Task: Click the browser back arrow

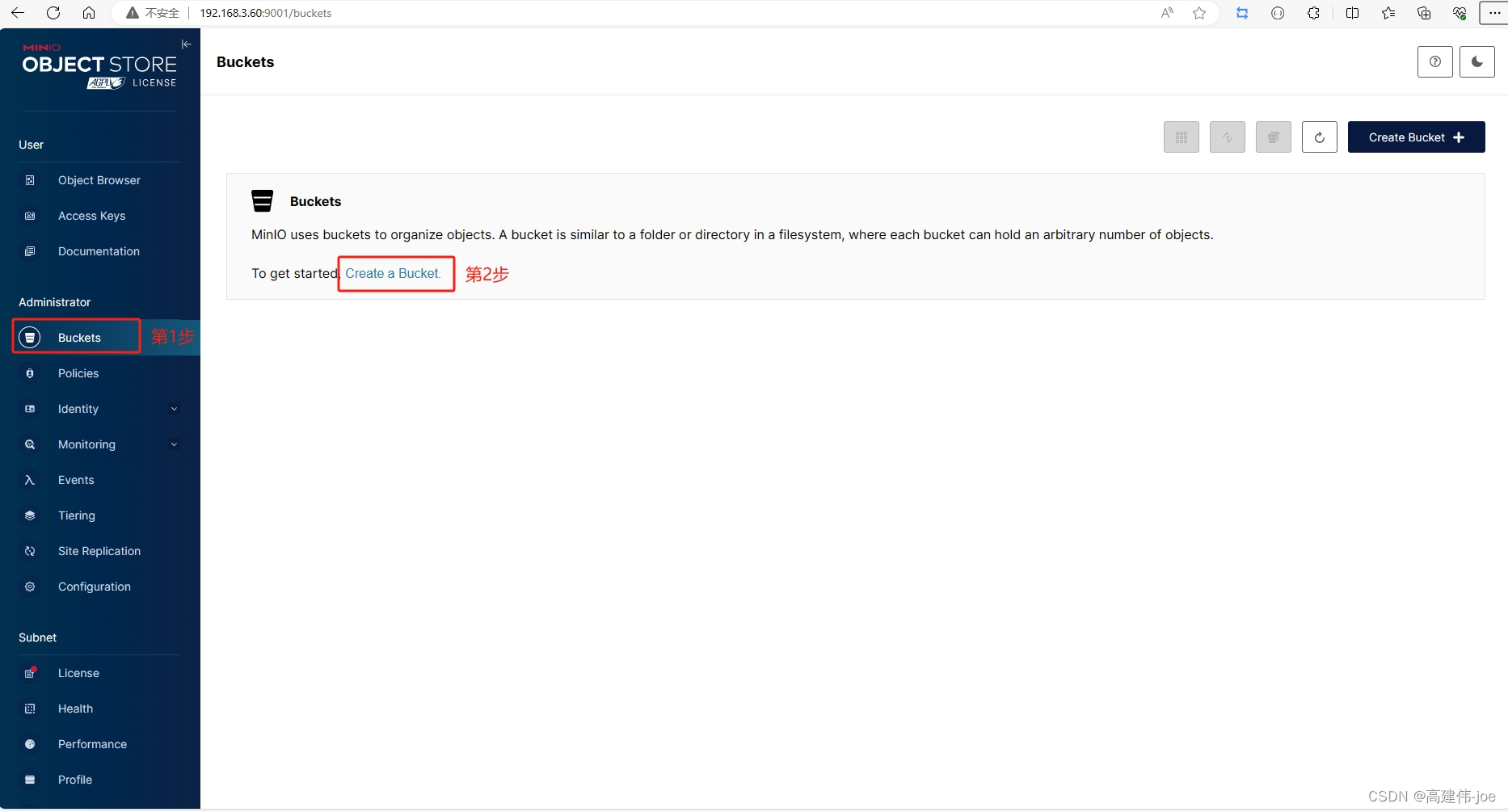Action: tap(18, 13)
